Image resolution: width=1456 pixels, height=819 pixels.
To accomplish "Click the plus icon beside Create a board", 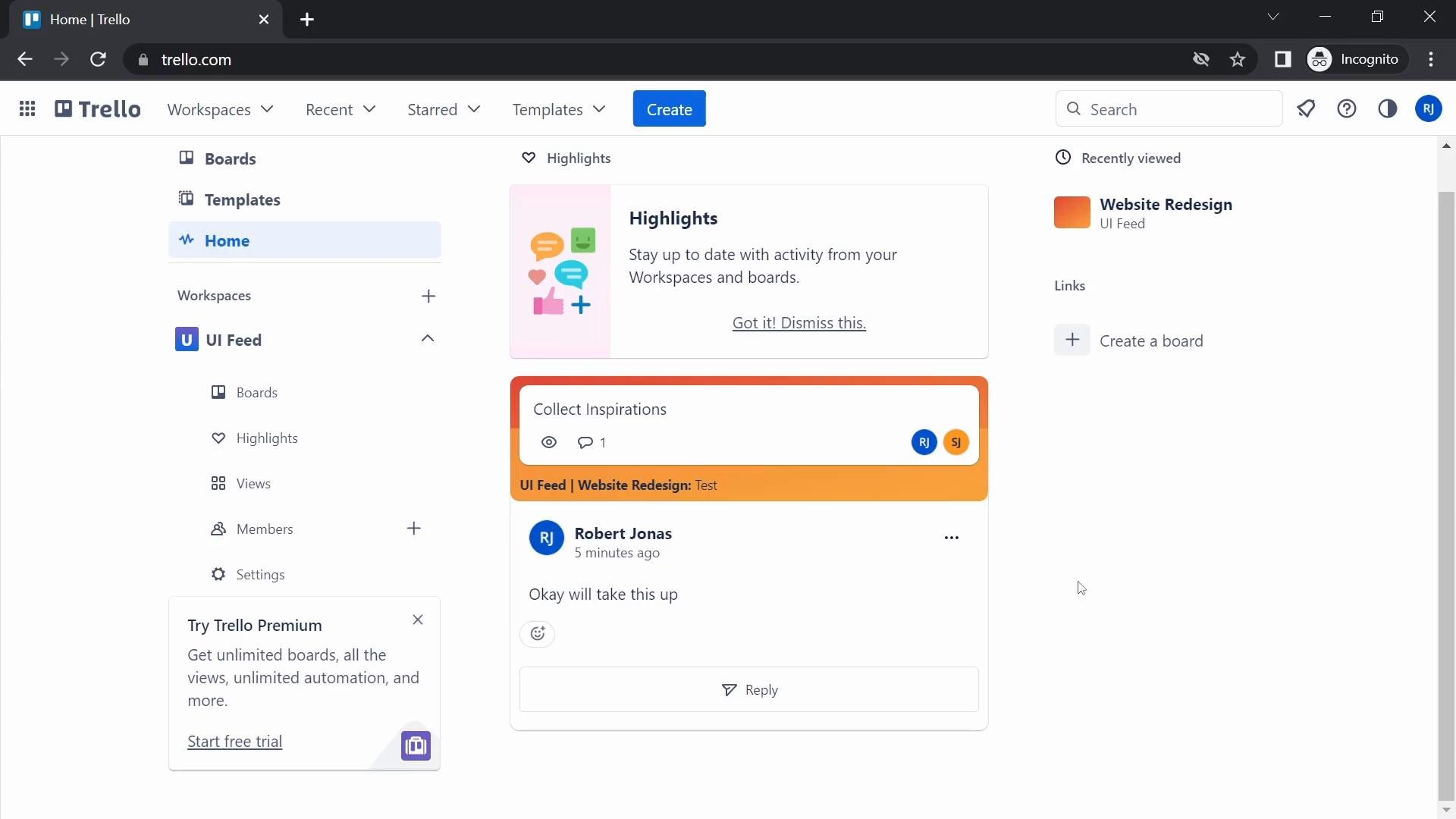I will click(x=1072, y=340).
